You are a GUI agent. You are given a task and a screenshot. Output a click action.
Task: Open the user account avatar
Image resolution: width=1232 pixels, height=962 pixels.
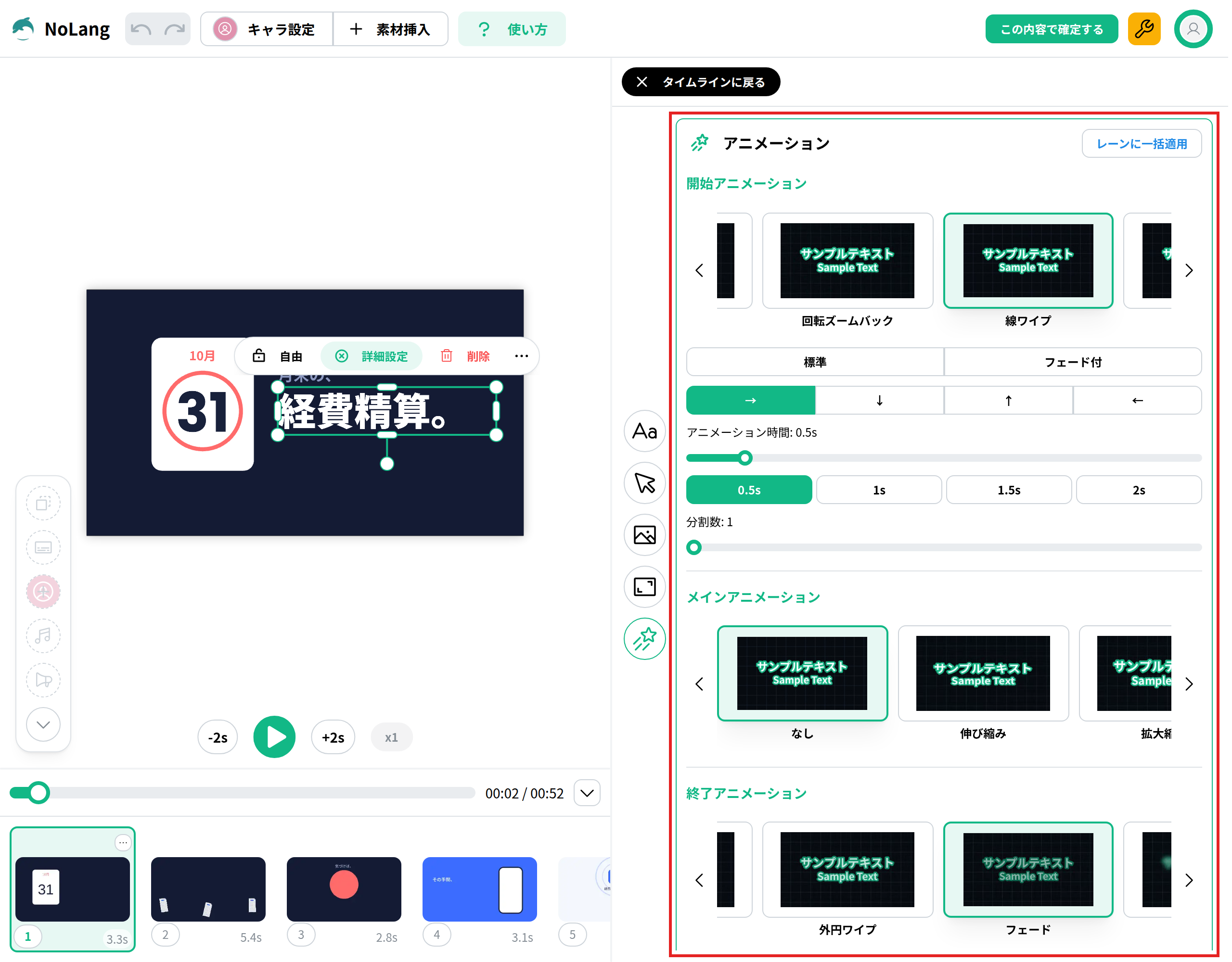point(1196,29)
